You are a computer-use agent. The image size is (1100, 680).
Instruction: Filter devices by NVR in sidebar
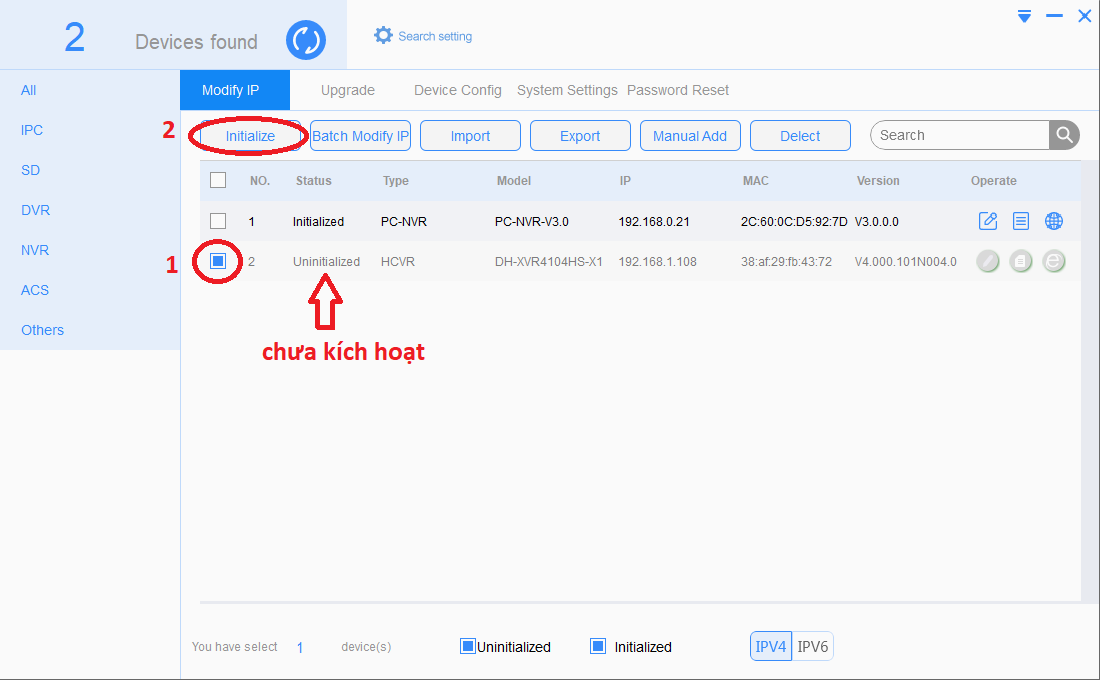click(34, 250)
